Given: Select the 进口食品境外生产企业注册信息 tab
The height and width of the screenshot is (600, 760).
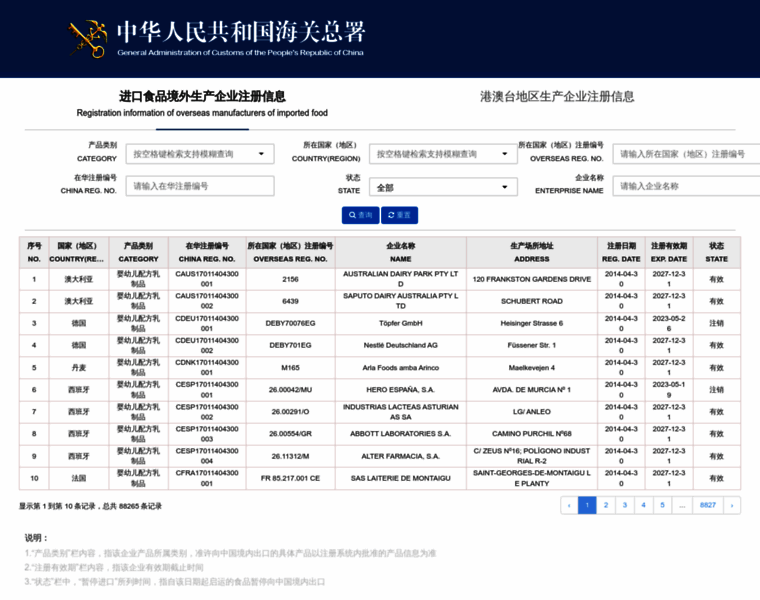Looking at the screenshot, I should [202, 97].
